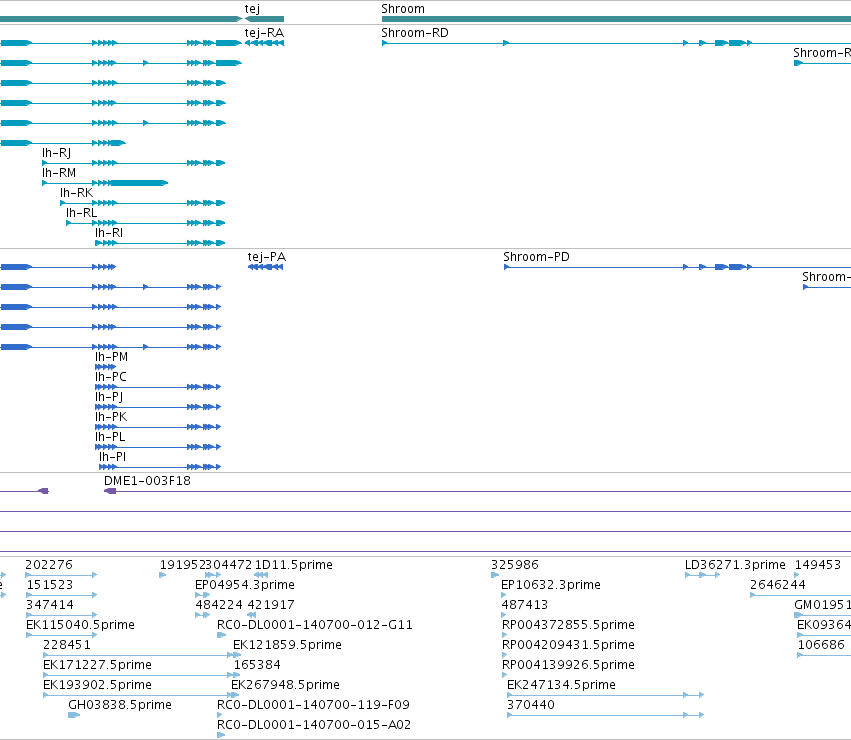Select EST 325986 label

pyautogui.click(x=515, y=565)
